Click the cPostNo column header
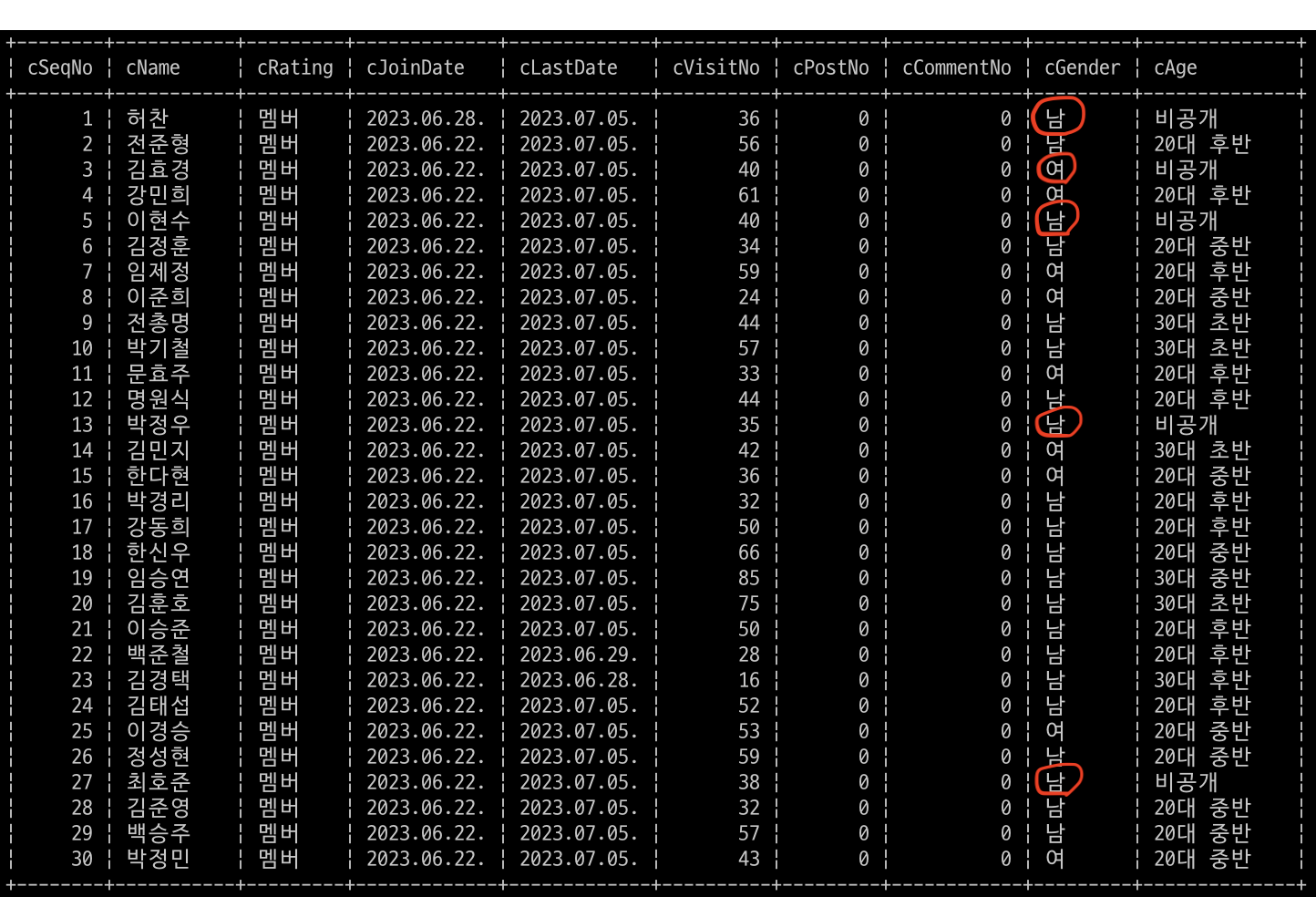1316x897 pixels. 831,67
